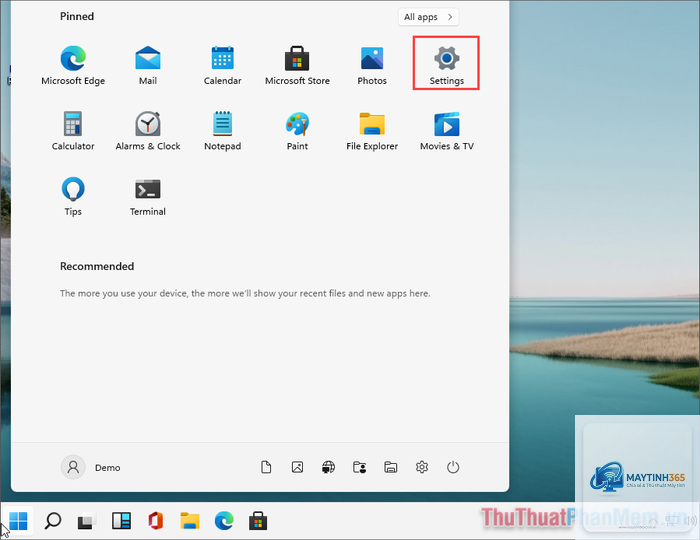Open taskbar Search
Viewport: 700px width, 540px height.
[53, 521]
